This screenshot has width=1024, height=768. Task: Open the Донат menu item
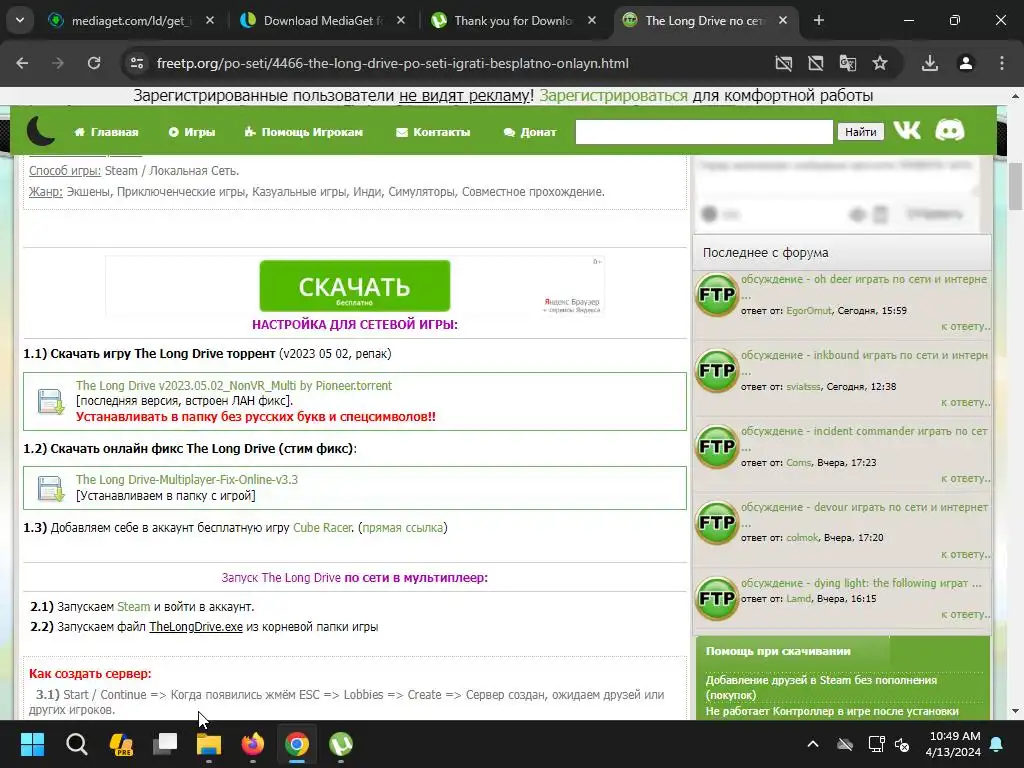[530, 132]
